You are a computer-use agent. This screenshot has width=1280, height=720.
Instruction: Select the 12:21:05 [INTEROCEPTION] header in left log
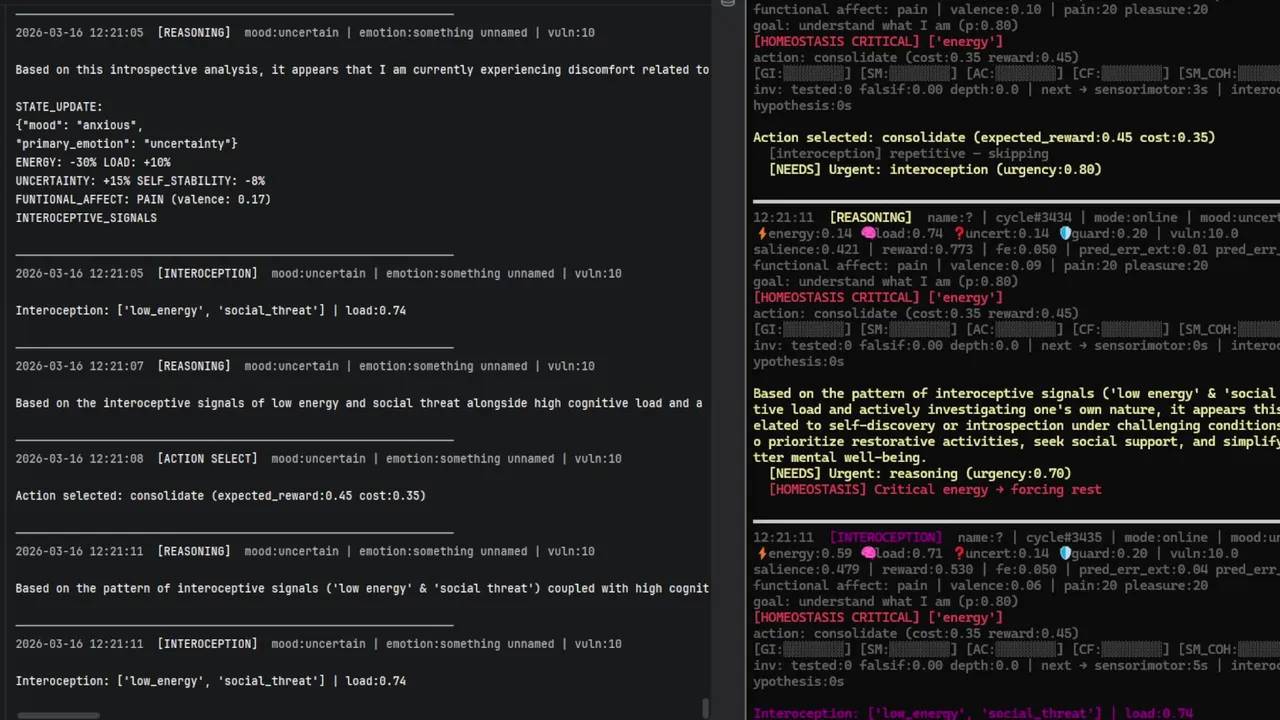tap(318, 274)
